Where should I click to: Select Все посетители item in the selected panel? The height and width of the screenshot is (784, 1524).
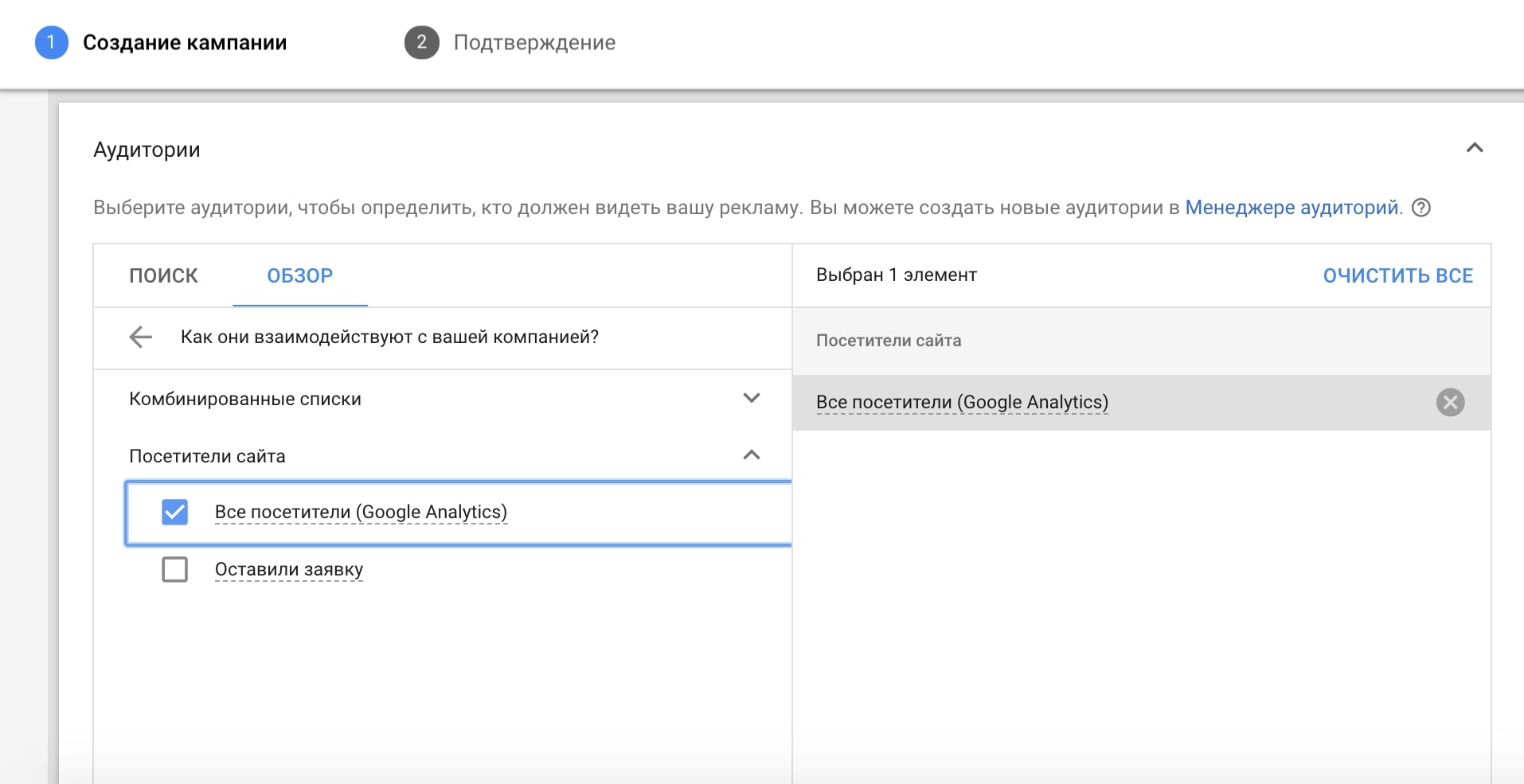pyautogui.click(x=962, y=403)
